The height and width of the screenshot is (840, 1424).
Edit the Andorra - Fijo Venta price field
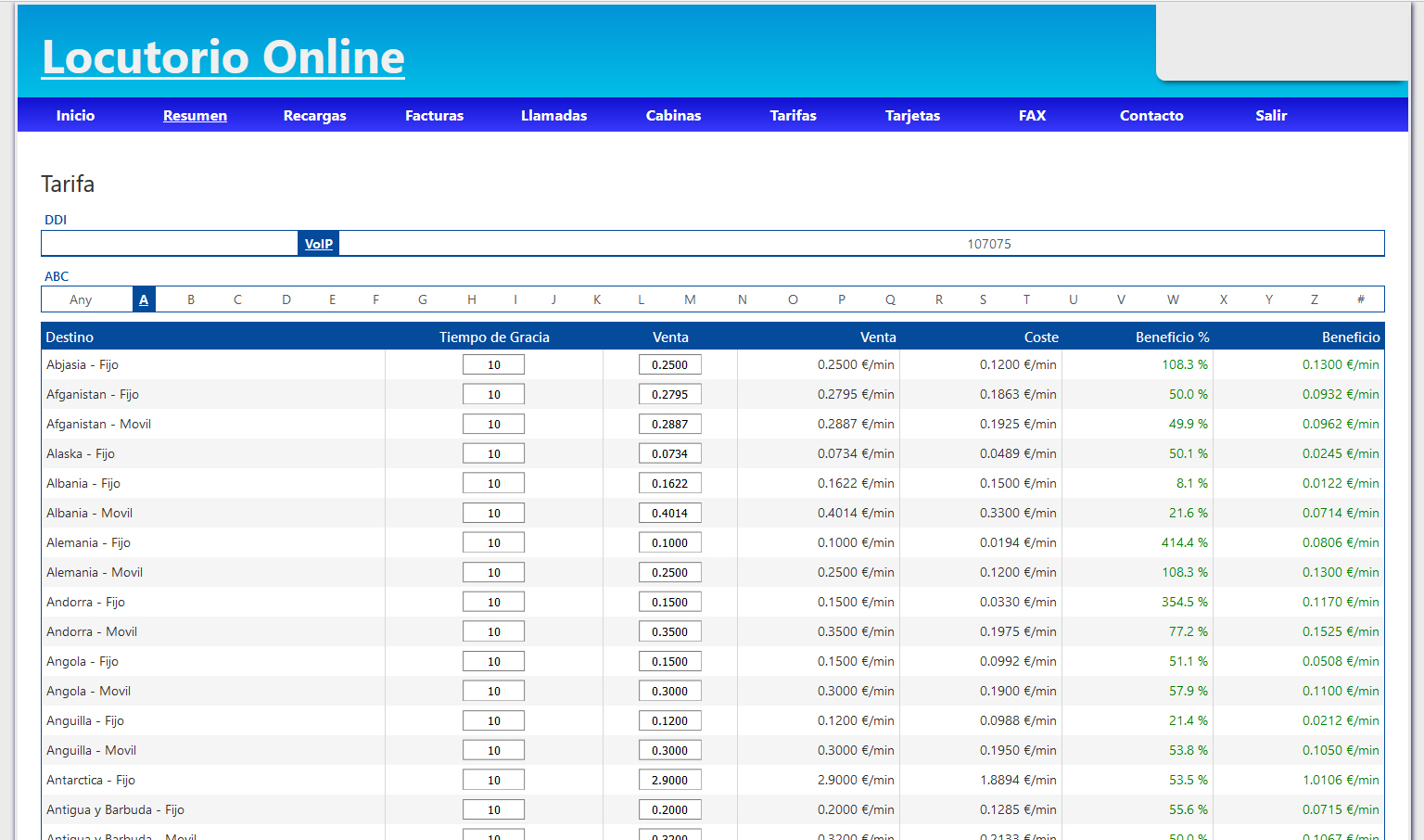click(670, 602)
